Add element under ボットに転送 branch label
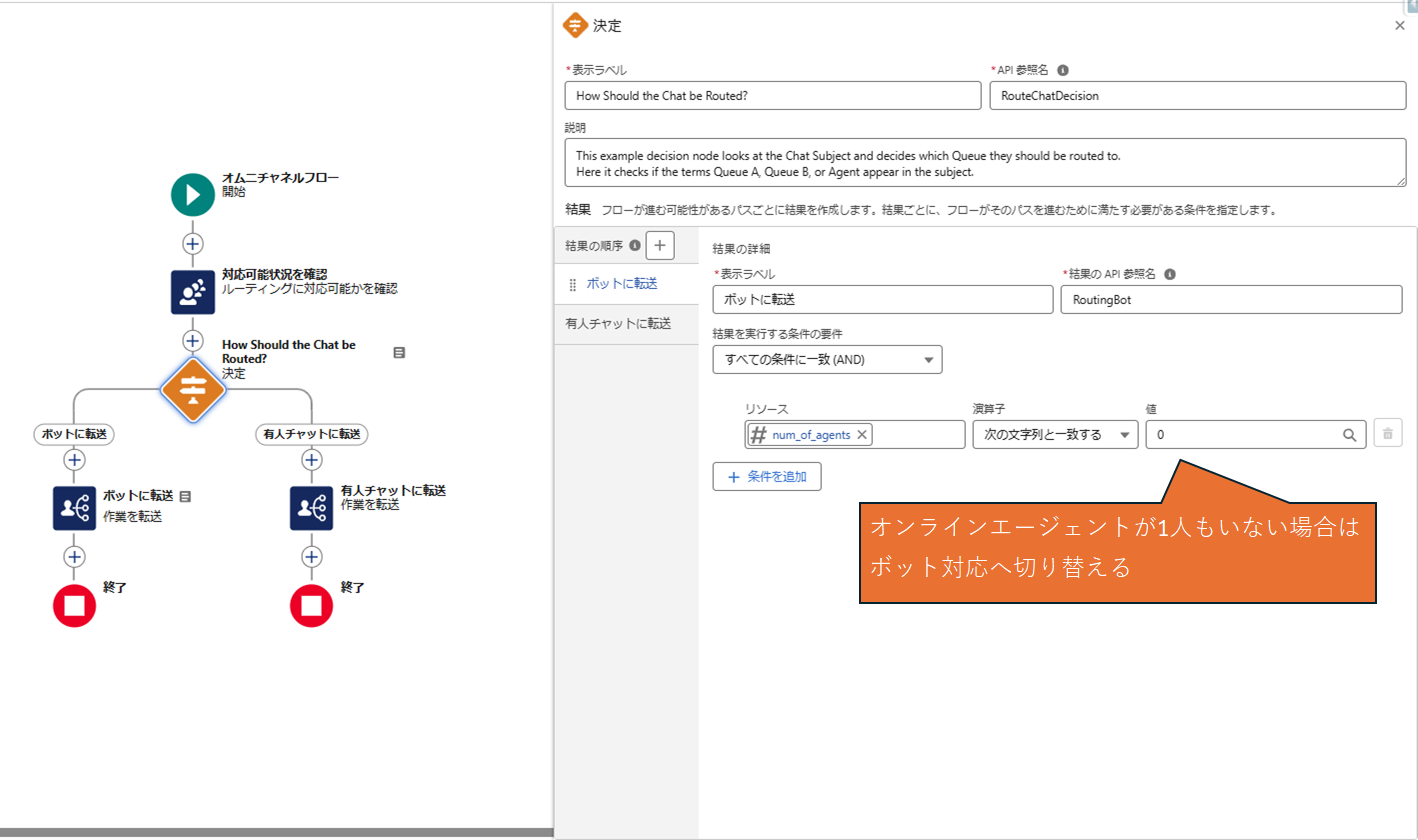1418x840 pixels. coord(74,460)
